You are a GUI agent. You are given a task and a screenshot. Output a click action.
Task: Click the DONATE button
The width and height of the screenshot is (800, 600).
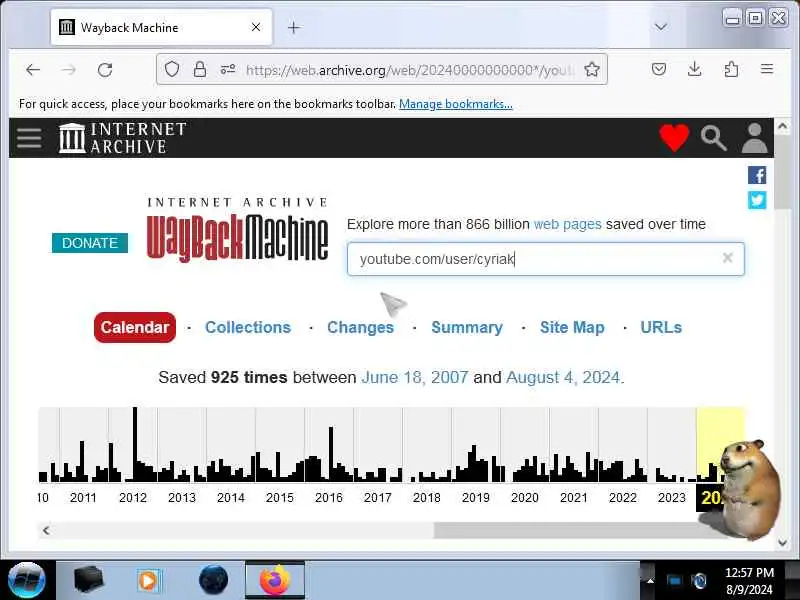point(90,243)
